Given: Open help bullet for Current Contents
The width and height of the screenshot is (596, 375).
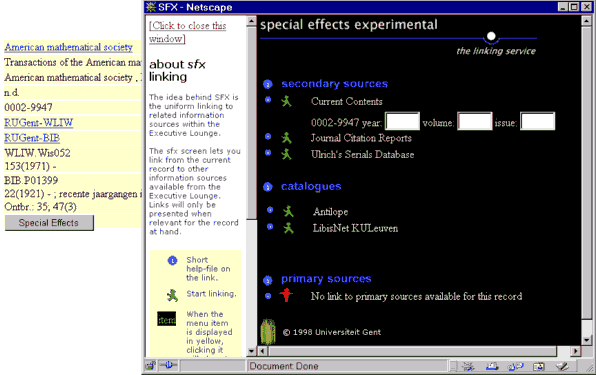Looking at the screenshot, I should [x=268, y=100].
